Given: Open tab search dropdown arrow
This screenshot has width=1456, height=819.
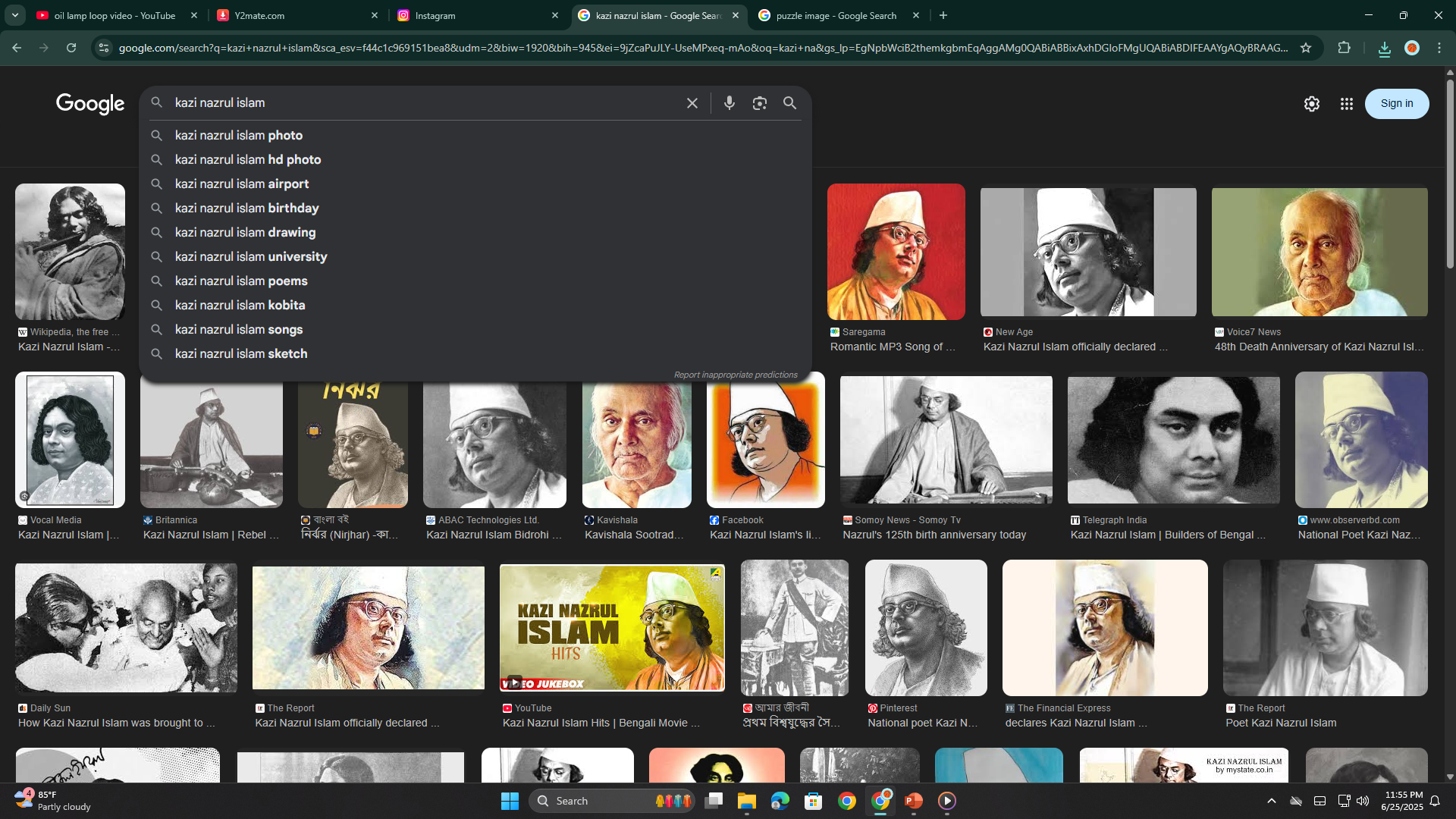Looking at the screenshot, I should [x=14, y=15].
